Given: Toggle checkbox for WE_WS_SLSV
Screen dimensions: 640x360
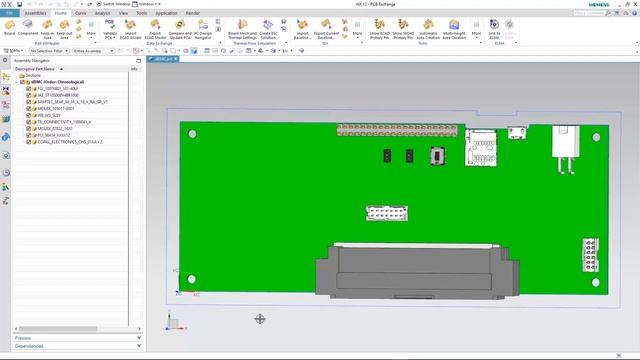Looking at the screenshot, I should 29,115.
